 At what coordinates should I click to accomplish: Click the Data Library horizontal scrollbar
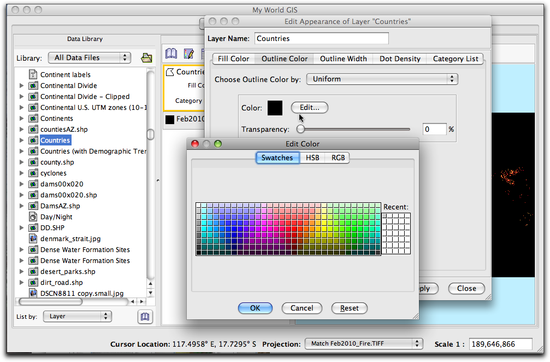coord(73,301)
